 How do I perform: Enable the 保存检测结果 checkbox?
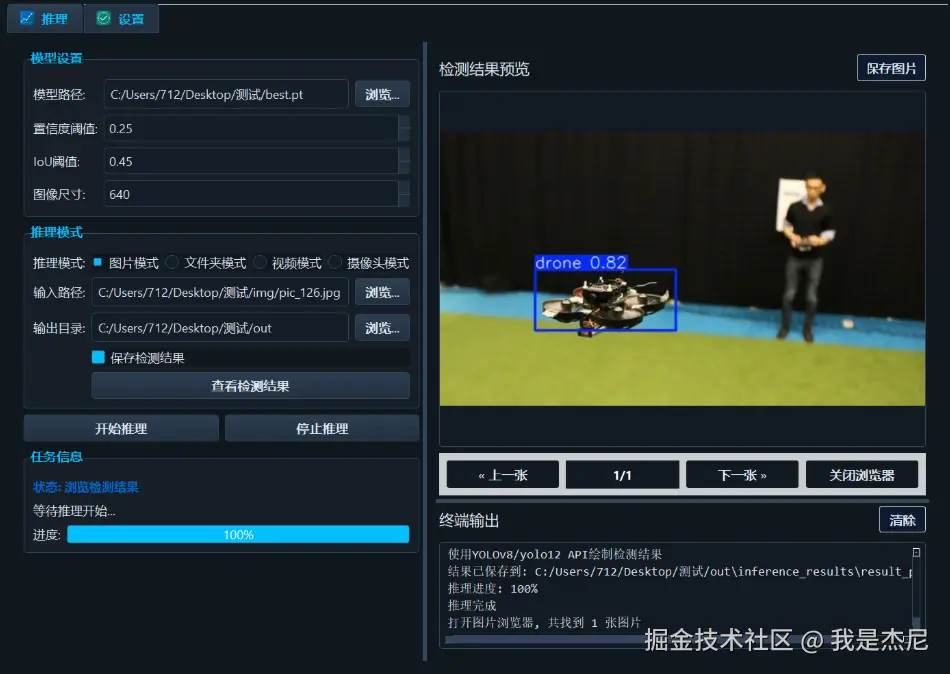pyautogui.click(x=100, y=355)
